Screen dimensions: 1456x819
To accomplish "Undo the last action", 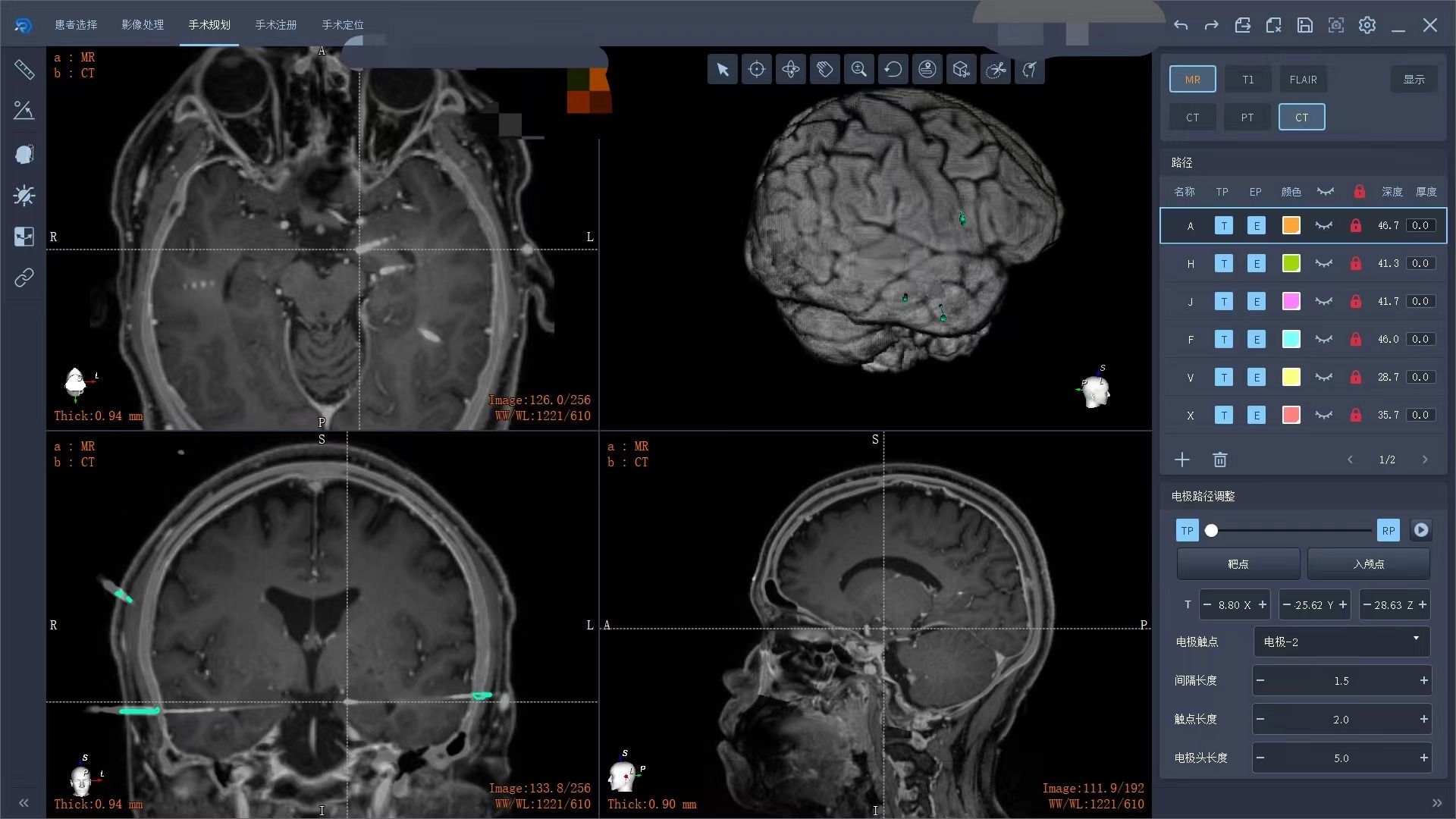I will pos(1181,25).
